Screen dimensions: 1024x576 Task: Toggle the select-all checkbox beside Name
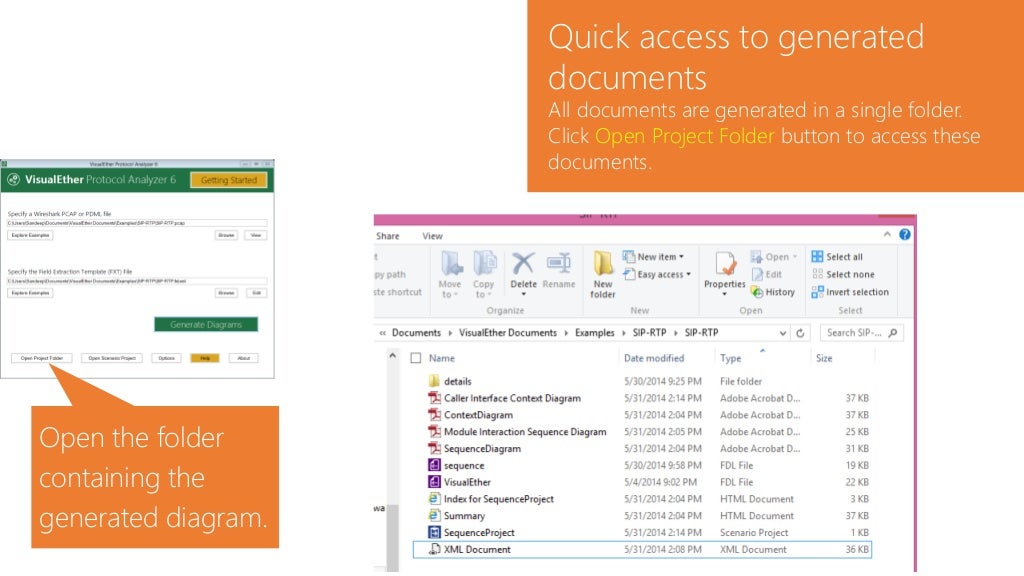(416, 358)
